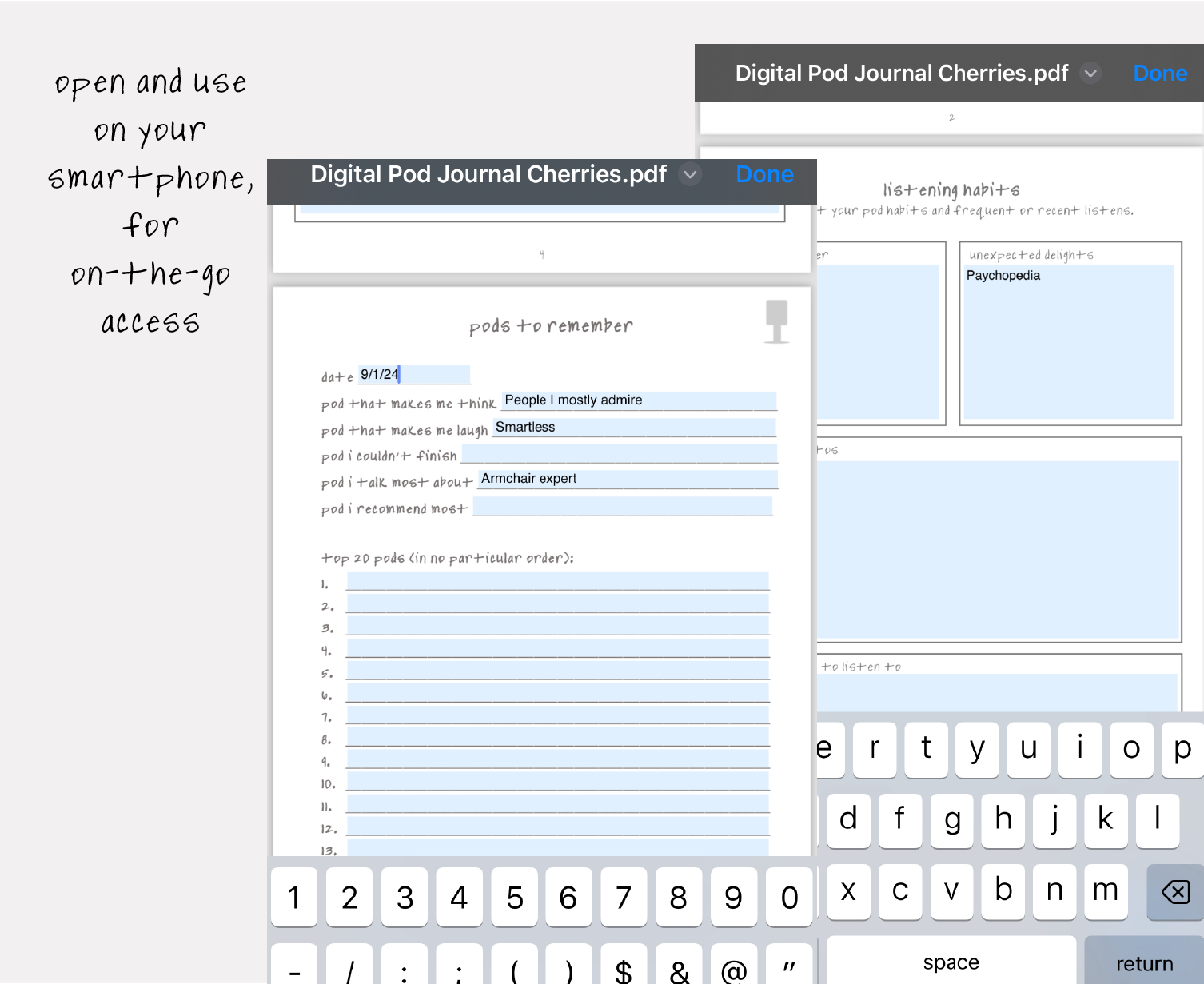This screenshot has width=1204, height=984.
Task: Click the gray bookmark pin icon on the page
Action: [776, 321]
